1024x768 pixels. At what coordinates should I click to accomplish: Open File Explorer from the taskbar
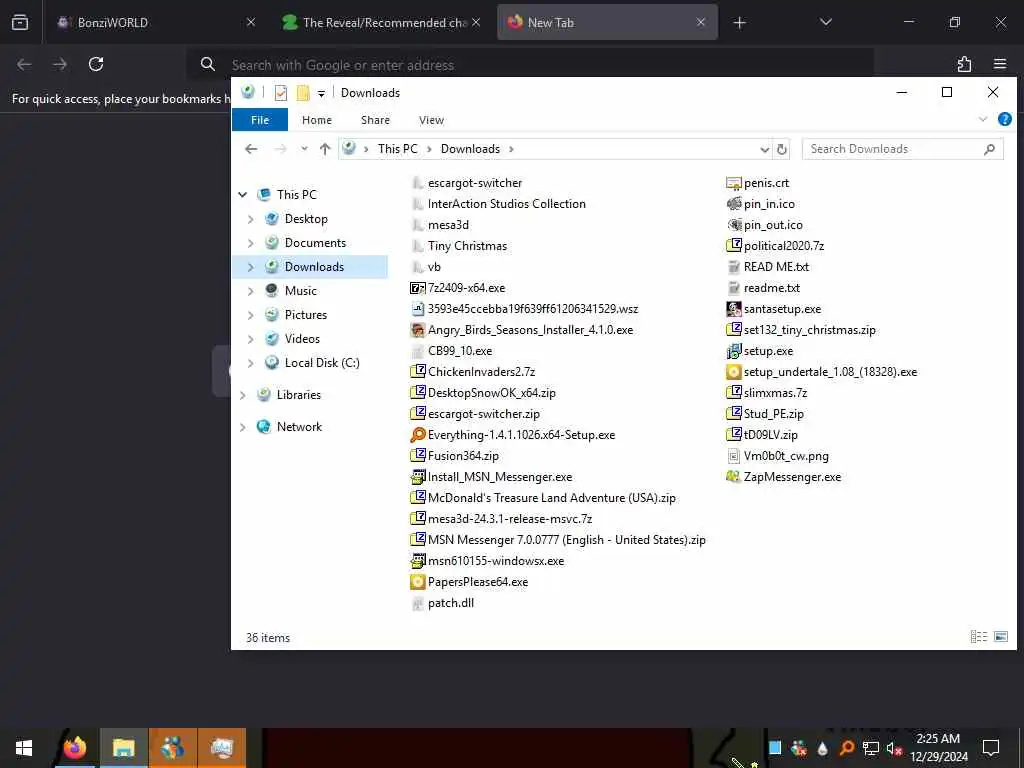(x=123, y=748)
